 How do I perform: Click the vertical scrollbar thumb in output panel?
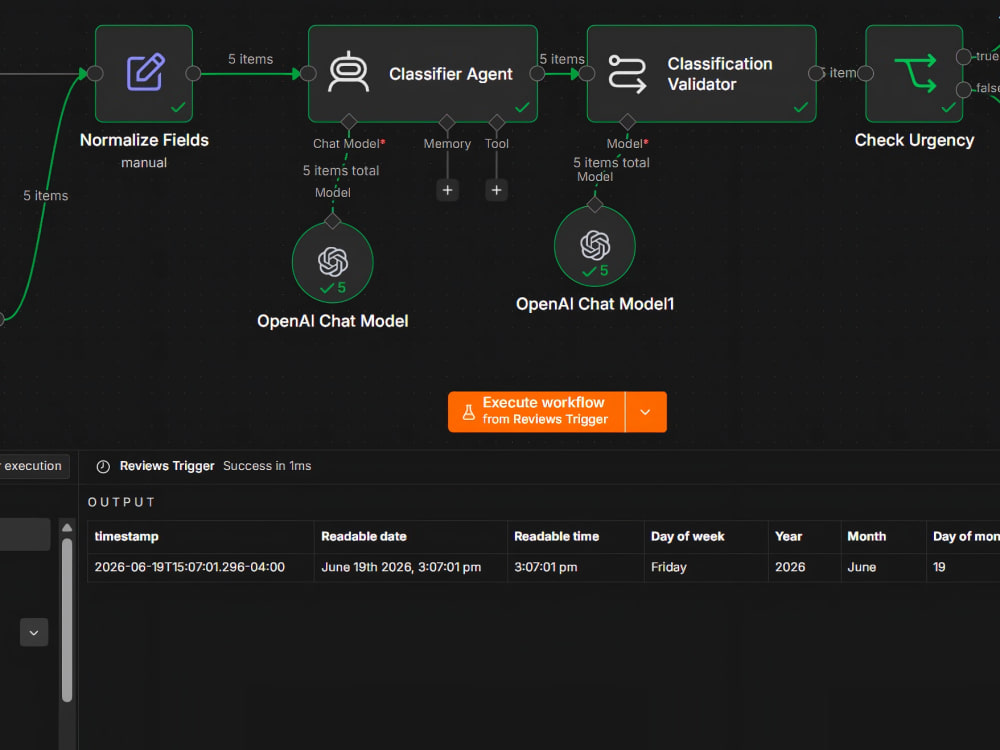(67, 620)
